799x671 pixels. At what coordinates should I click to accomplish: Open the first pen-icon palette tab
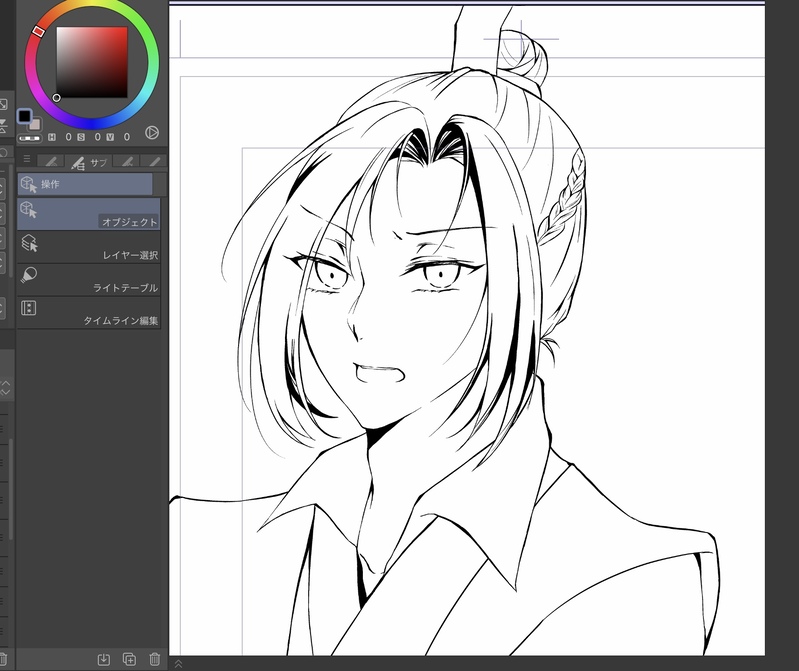point(51,162)
